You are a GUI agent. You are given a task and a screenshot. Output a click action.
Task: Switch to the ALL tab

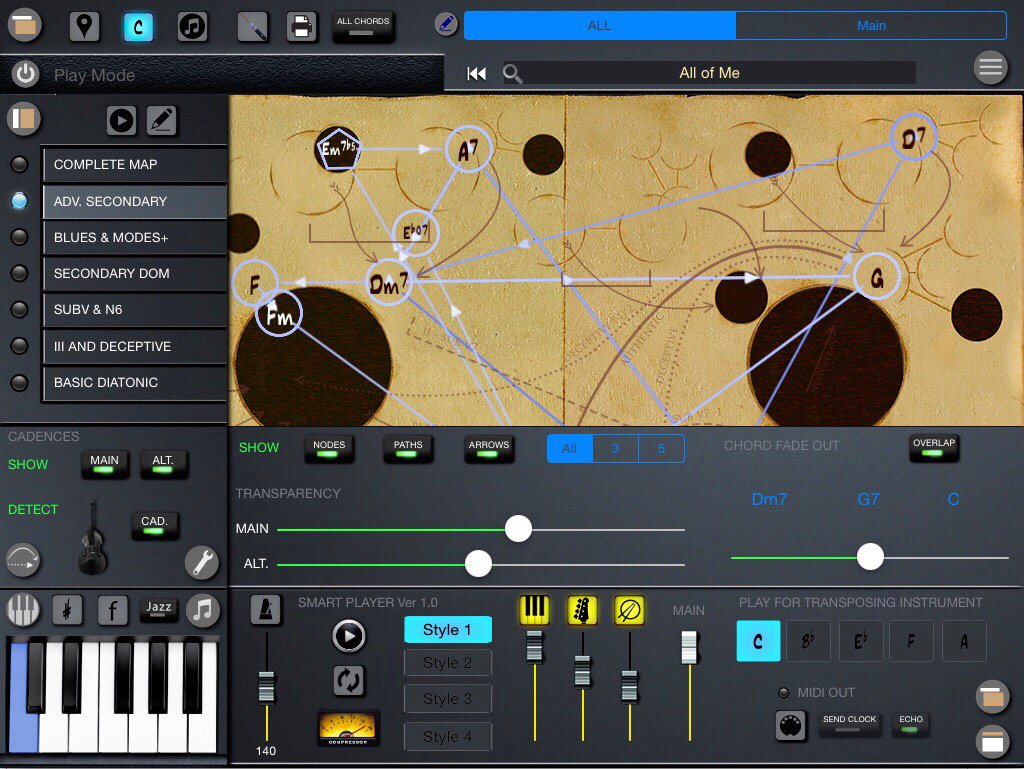coord(600,25)
